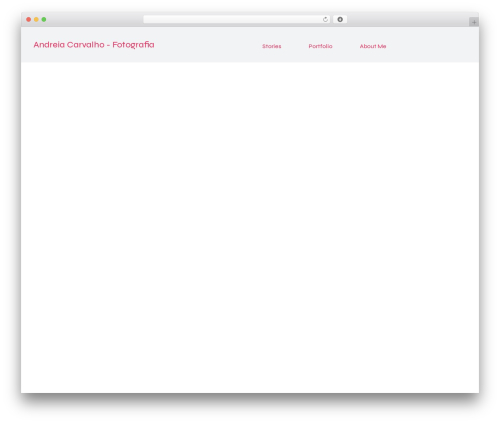Click the round download icon beside the address bar
500x423 pixels.
[340, 20]
